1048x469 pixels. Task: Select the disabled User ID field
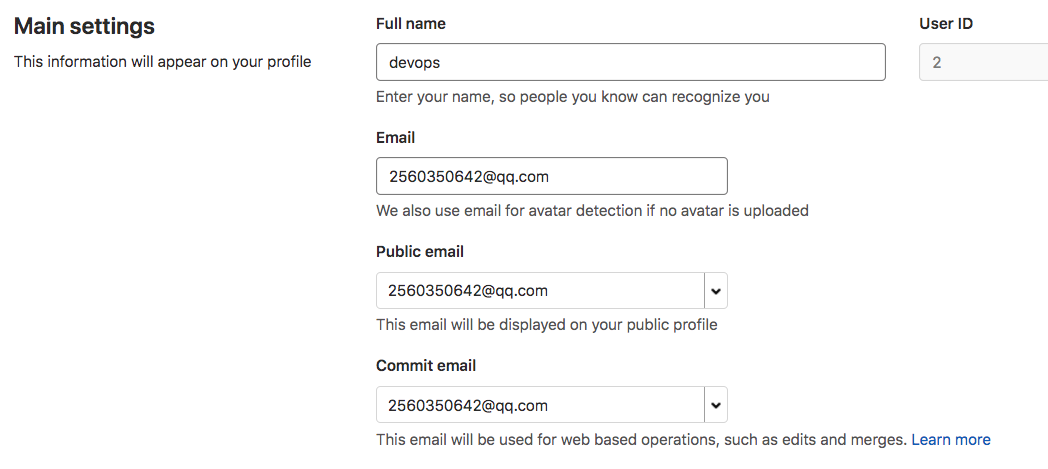click(983, 62)
